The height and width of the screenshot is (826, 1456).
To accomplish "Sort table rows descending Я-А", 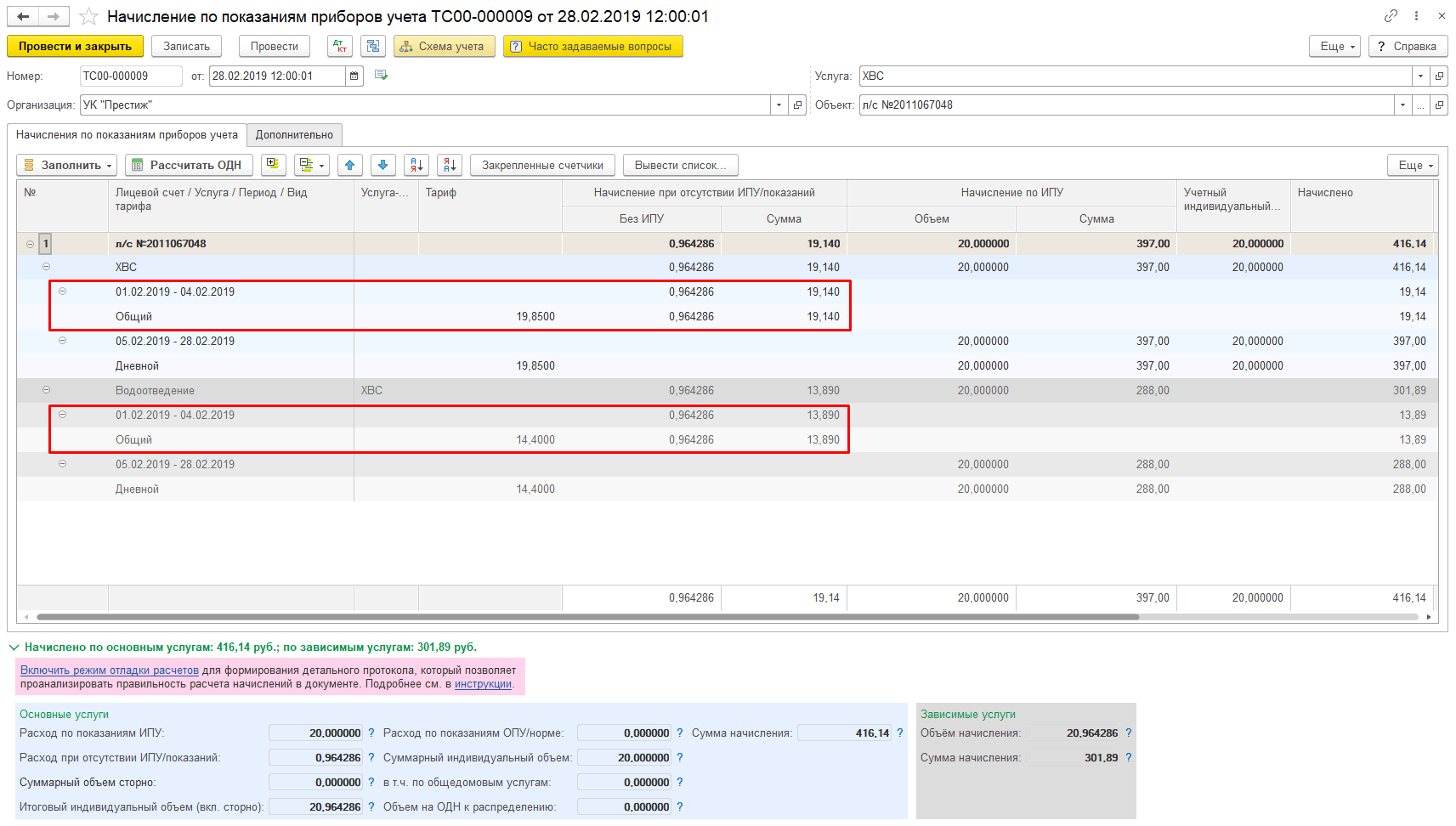I will click(450, 165).
